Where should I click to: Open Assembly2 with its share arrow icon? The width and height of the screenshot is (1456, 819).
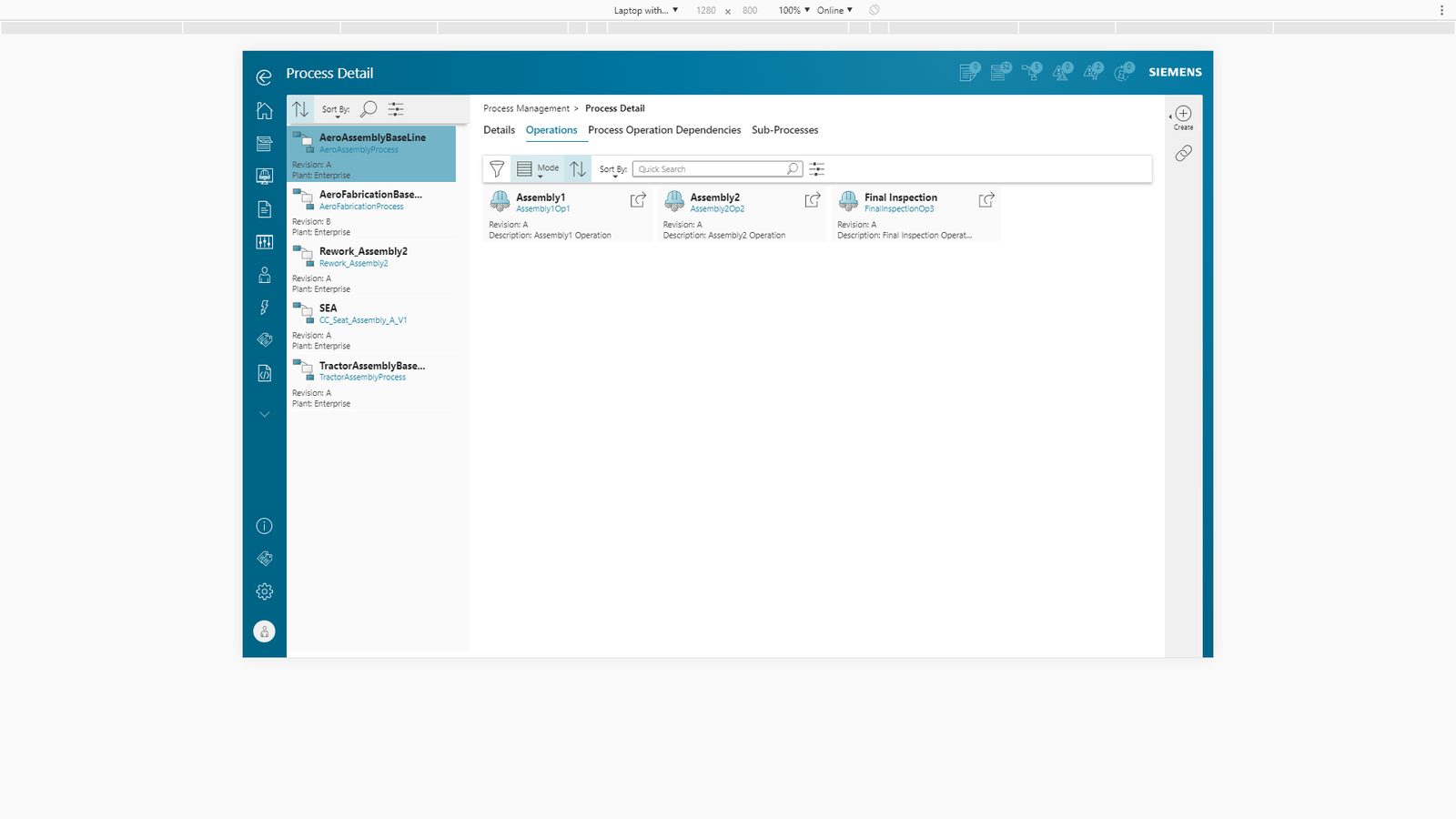(813, 200)
